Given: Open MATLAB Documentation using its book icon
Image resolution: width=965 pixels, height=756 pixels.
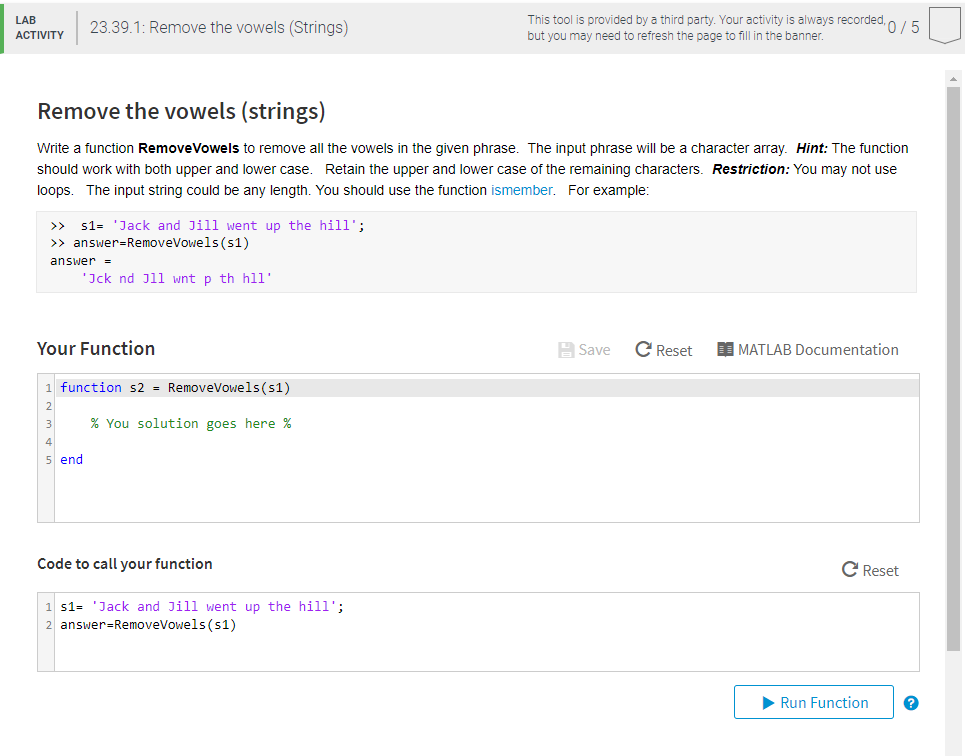Looking at the screenshot, I should (x=724, y=349).
